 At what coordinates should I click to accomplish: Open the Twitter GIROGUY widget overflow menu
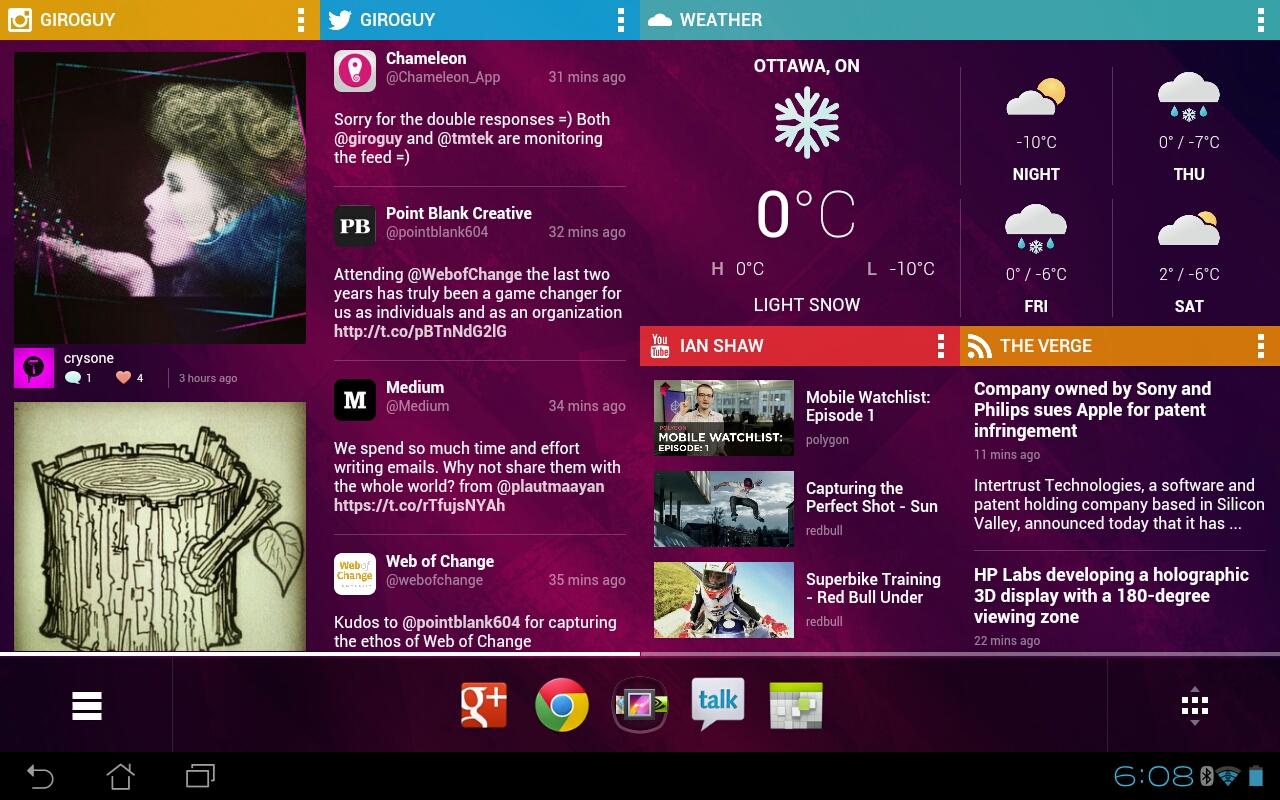620,19
